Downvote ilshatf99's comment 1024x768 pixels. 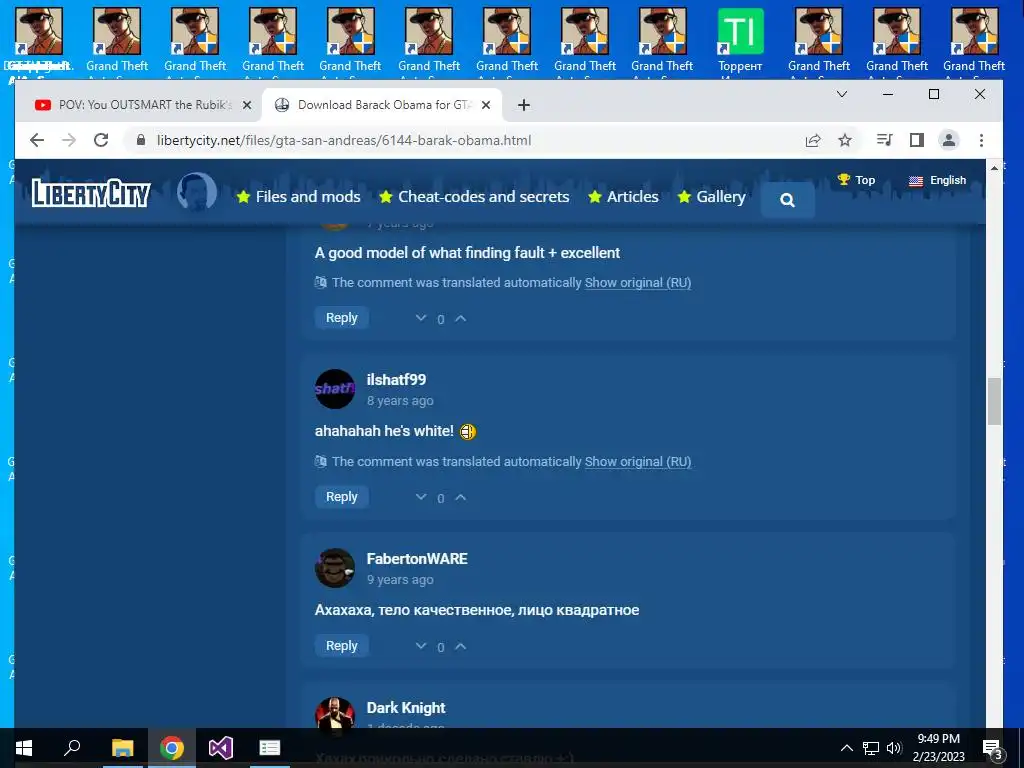click(x=421, y=497)
